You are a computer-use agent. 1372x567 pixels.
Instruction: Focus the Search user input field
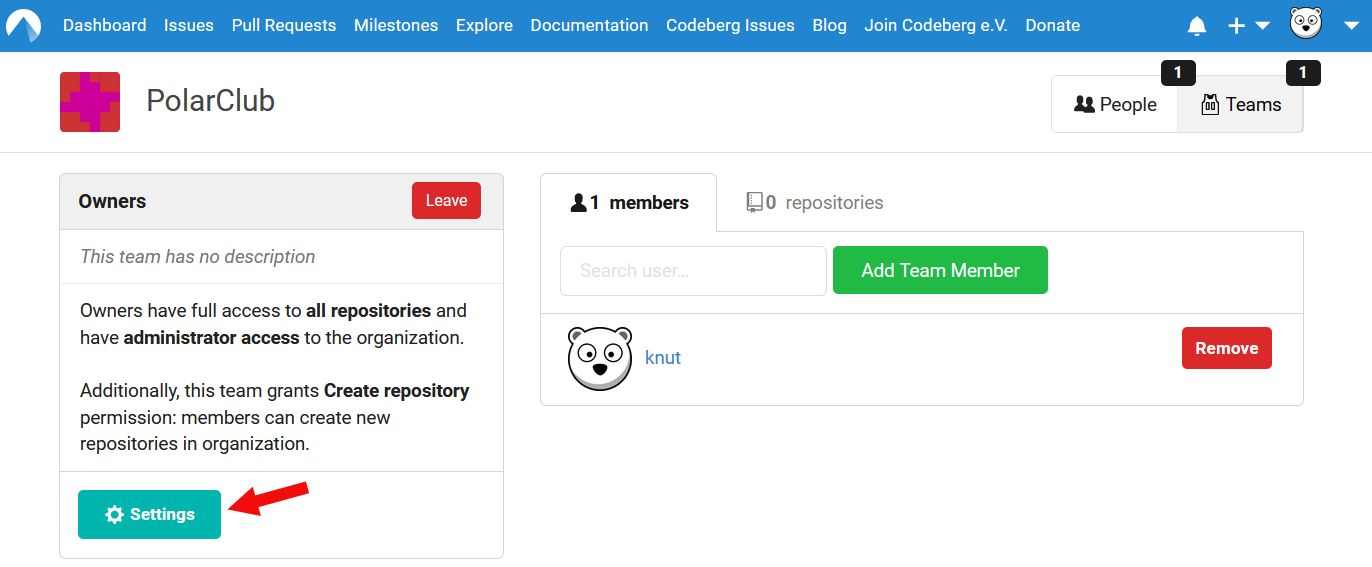(x=693, y=270)
